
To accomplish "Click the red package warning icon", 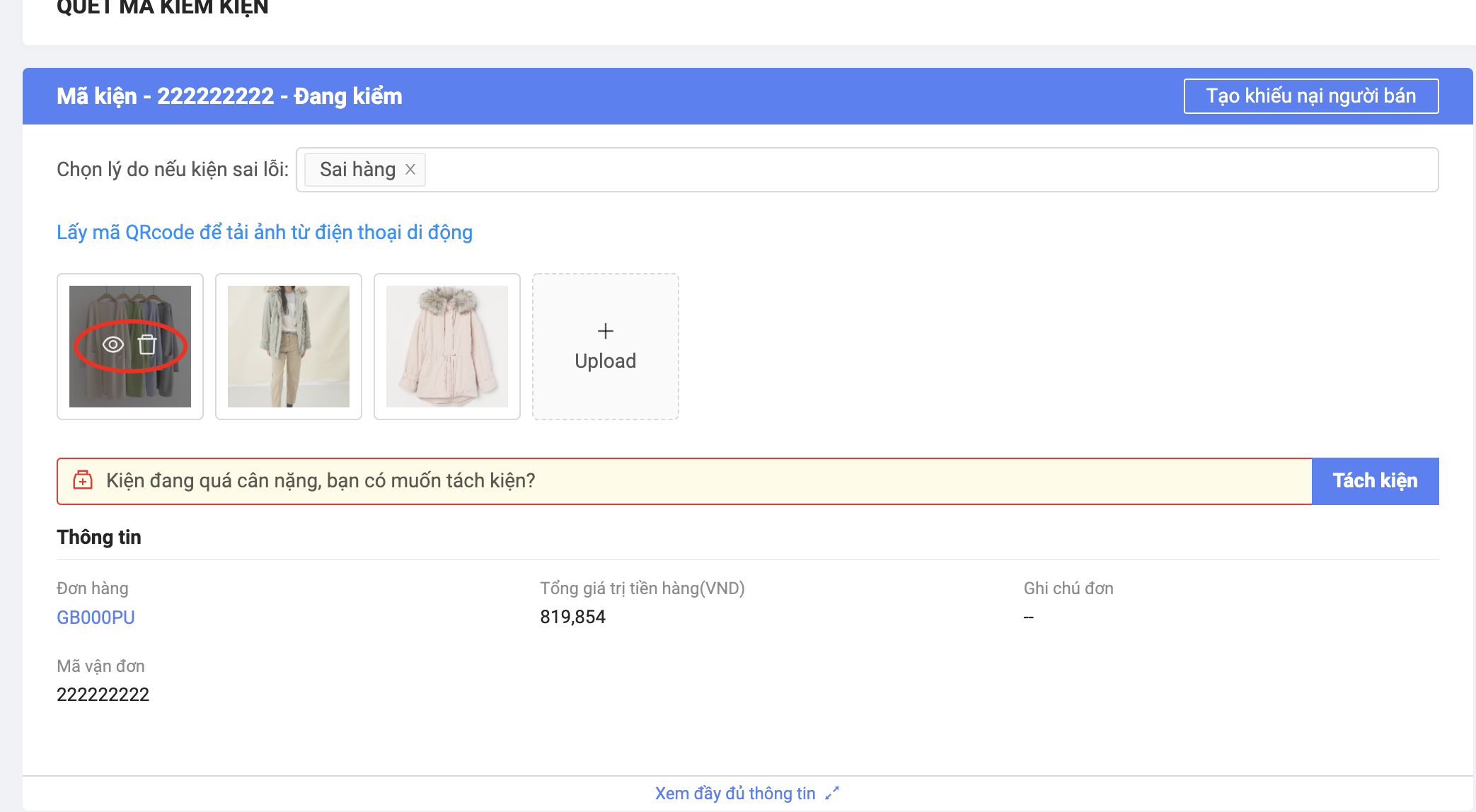I will point(83,480).
